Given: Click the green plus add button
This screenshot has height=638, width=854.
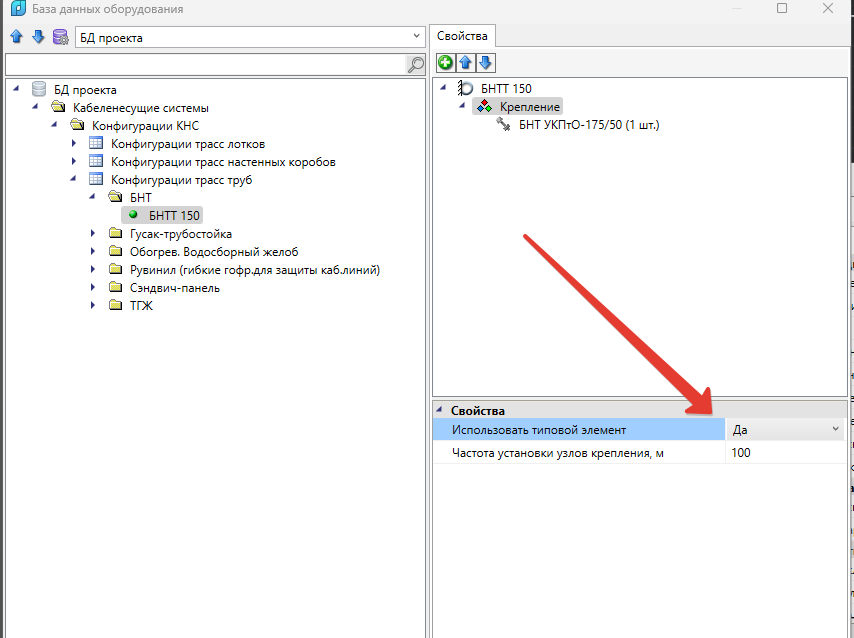Looking at the screenshot, I should 445,63.
